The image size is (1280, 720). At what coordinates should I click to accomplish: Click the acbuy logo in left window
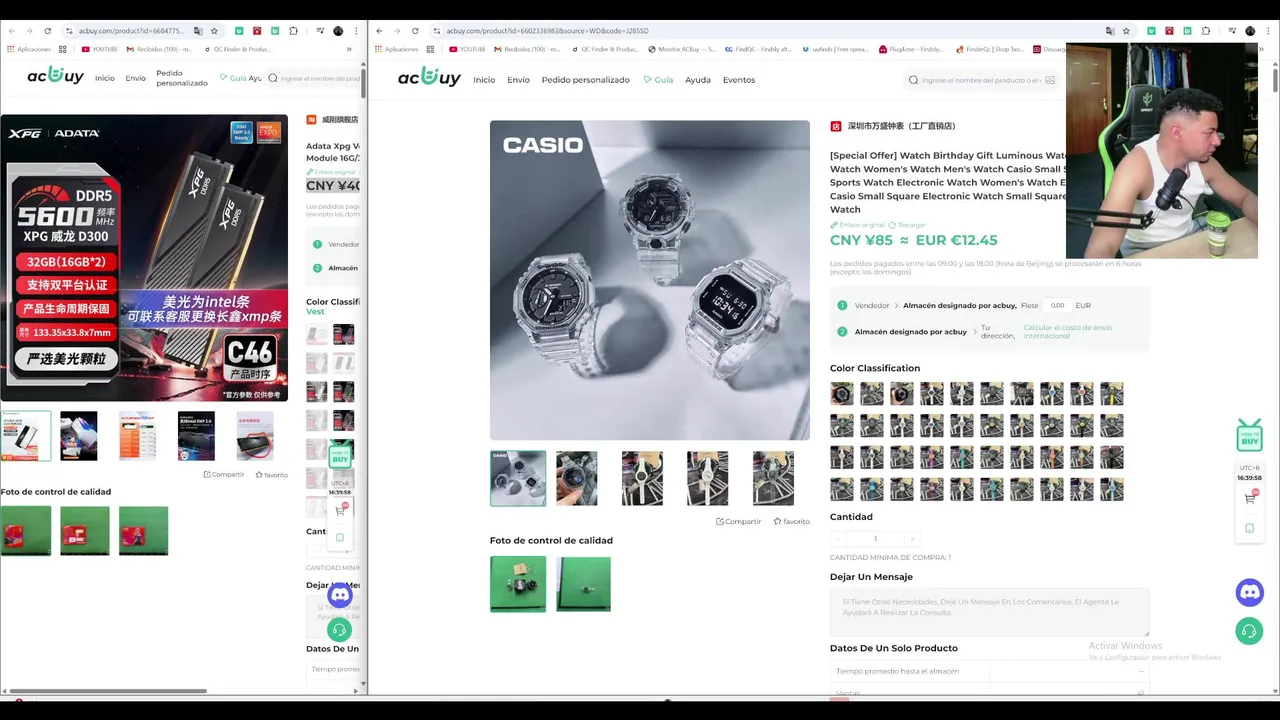point(55,75)
